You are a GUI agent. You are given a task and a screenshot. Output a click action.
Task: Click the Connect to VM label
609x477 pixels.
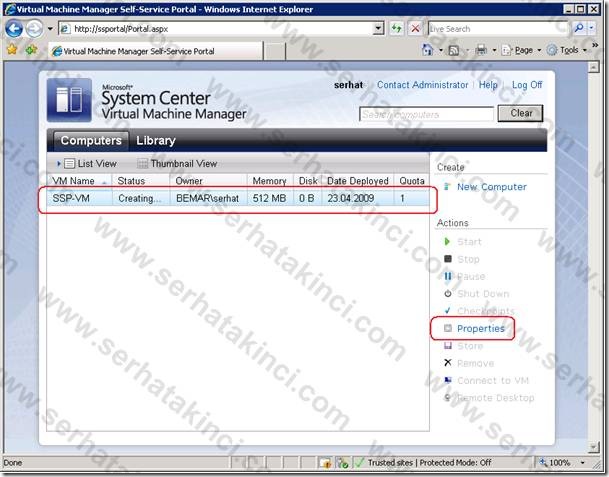pyautogui.click(x=493, y=381)
